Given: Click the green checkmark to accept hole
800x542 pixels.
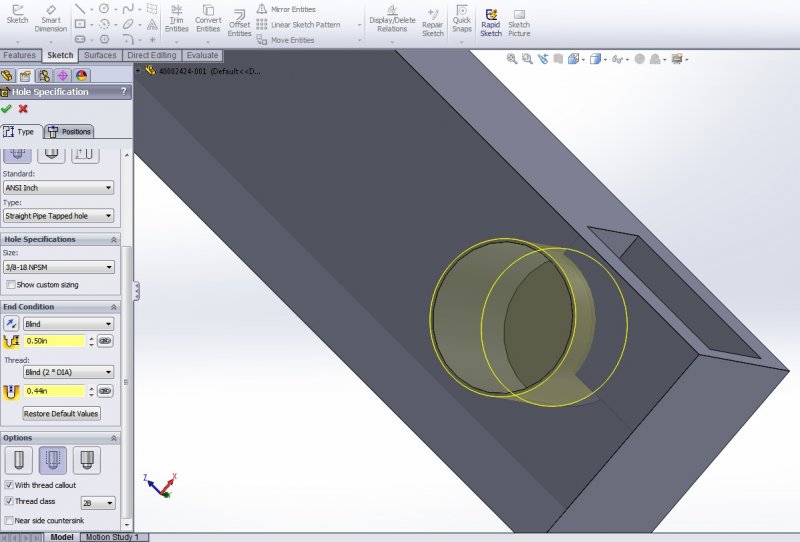Looking at the screenshot, I should [7, 109].
